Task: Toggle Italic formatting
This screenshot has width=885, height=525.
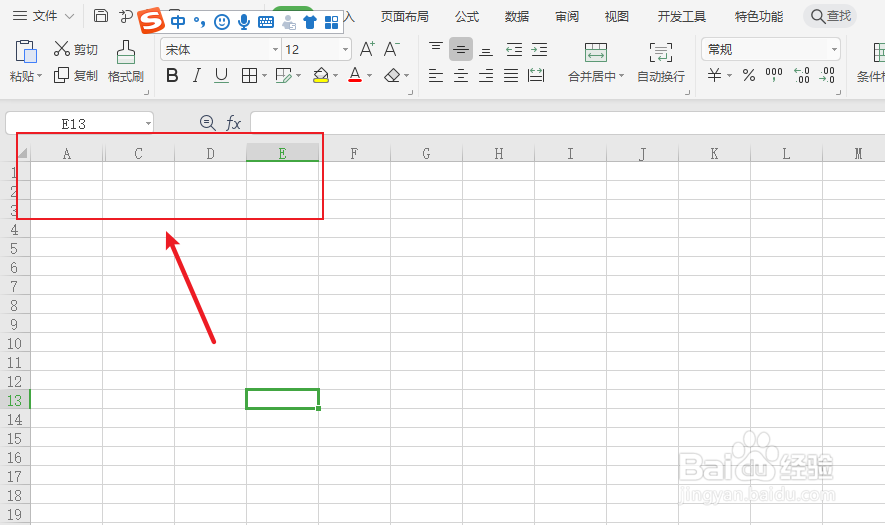Action: click(x=196, y=75)
